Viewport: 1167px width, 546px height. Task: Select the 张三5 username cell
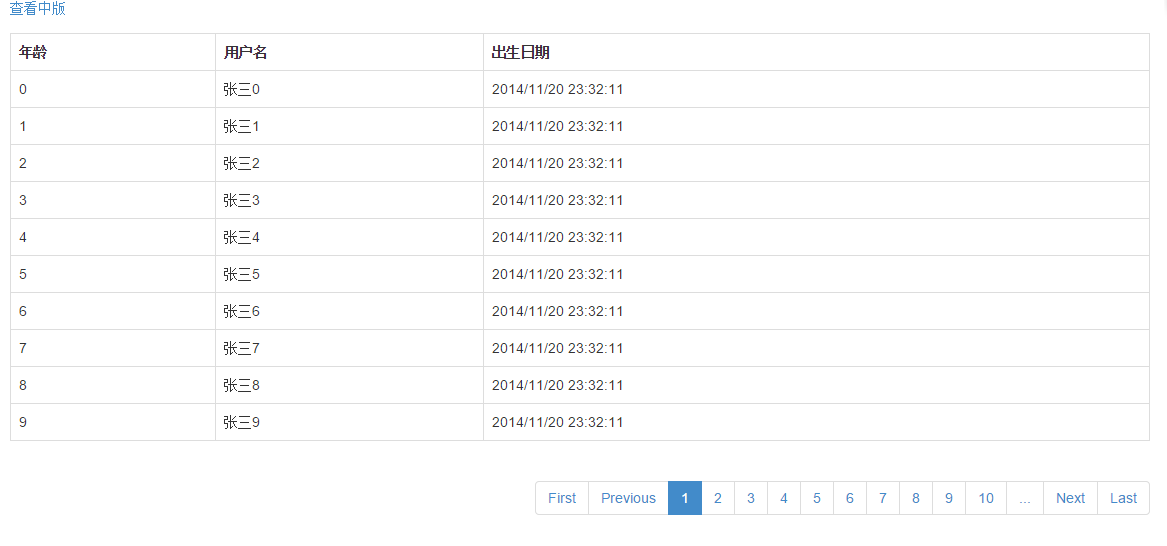(x=242, y=274)
